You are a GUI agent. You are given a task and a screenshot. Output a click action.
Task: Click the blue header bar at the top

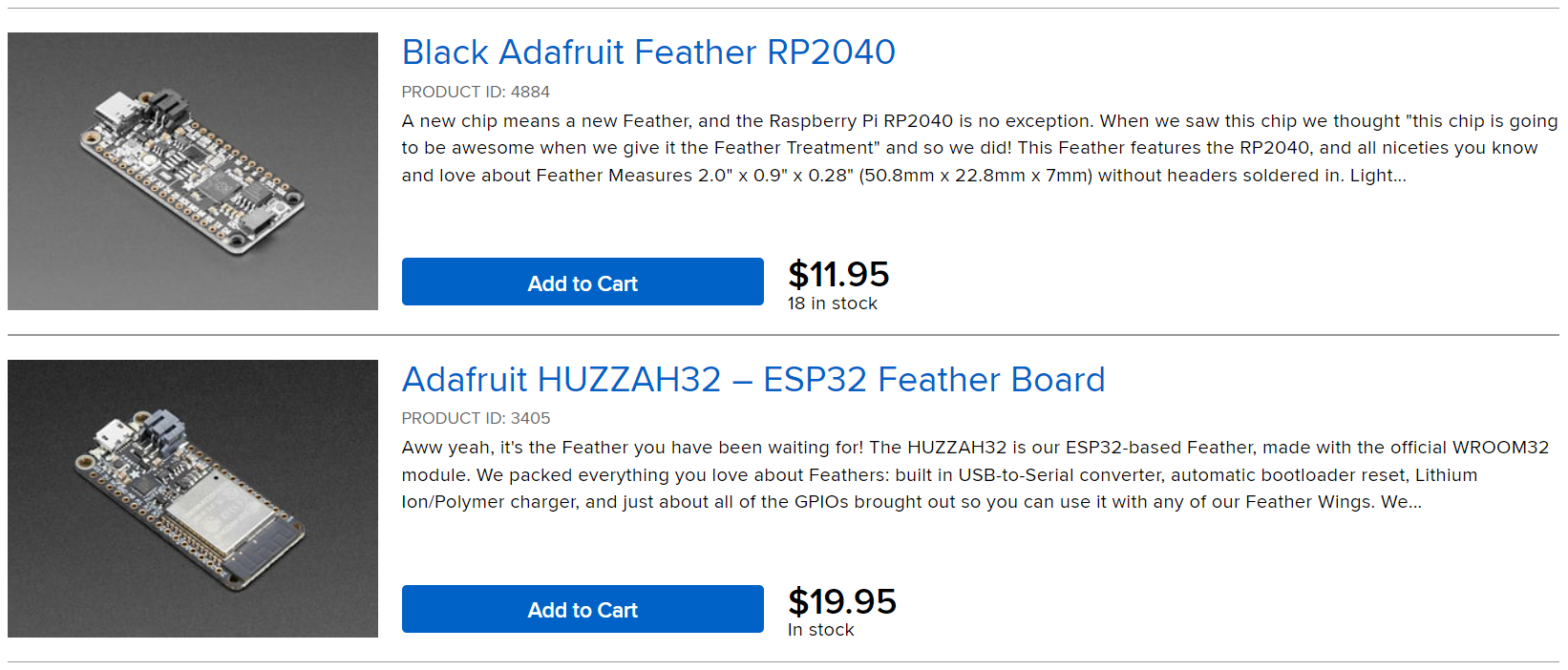pyautogui.click(x=783, y=7)
